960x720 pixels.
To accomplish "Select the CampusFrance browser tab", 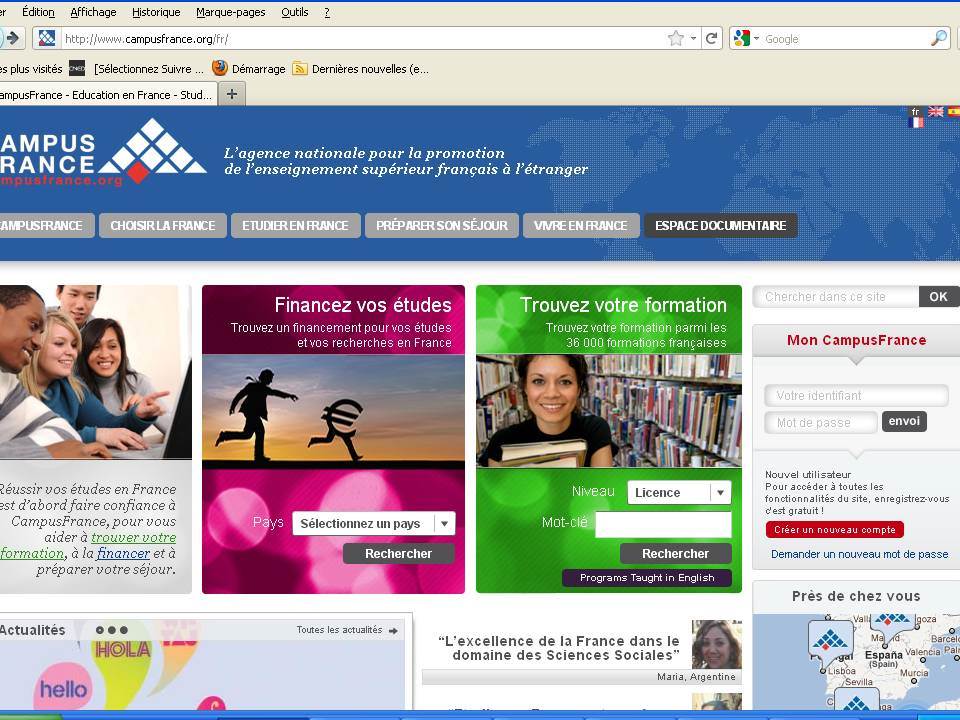I will (107, 94).
